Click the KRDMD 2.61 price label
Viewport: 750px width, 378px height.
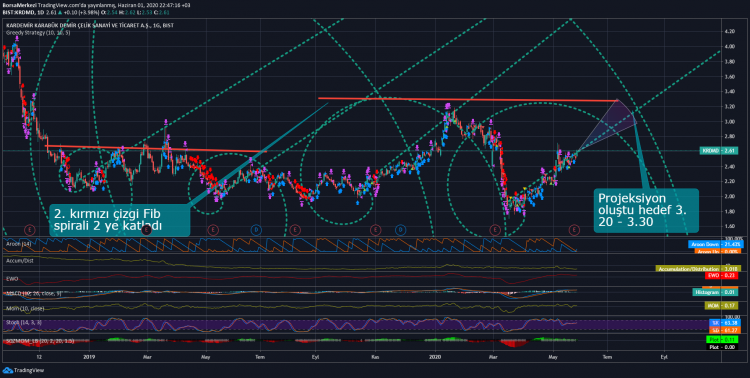point(718,150)
